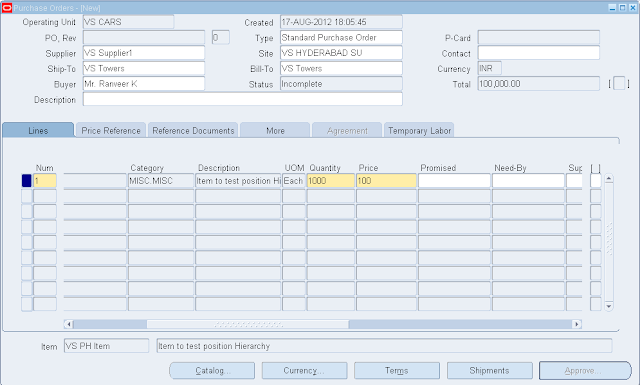Viewport: 640px width, 385px height.
Task: Open the Reference Documents tab
Action: (193, 130)
